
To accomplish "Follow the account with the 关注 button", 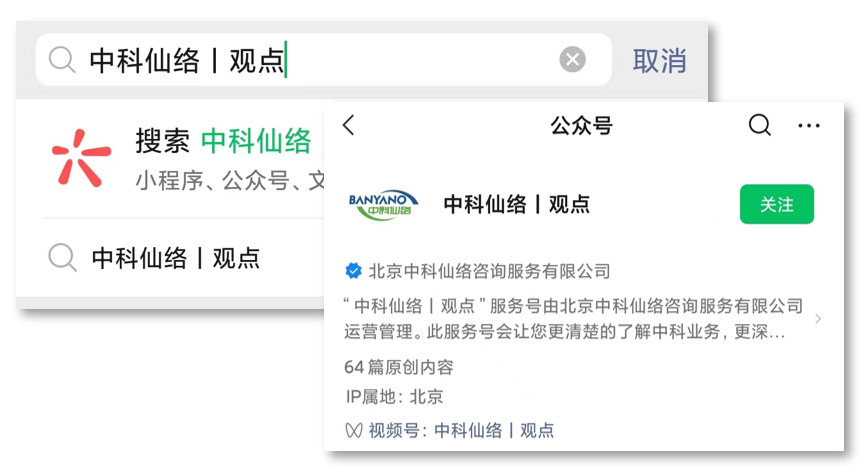I will point(776,204).
